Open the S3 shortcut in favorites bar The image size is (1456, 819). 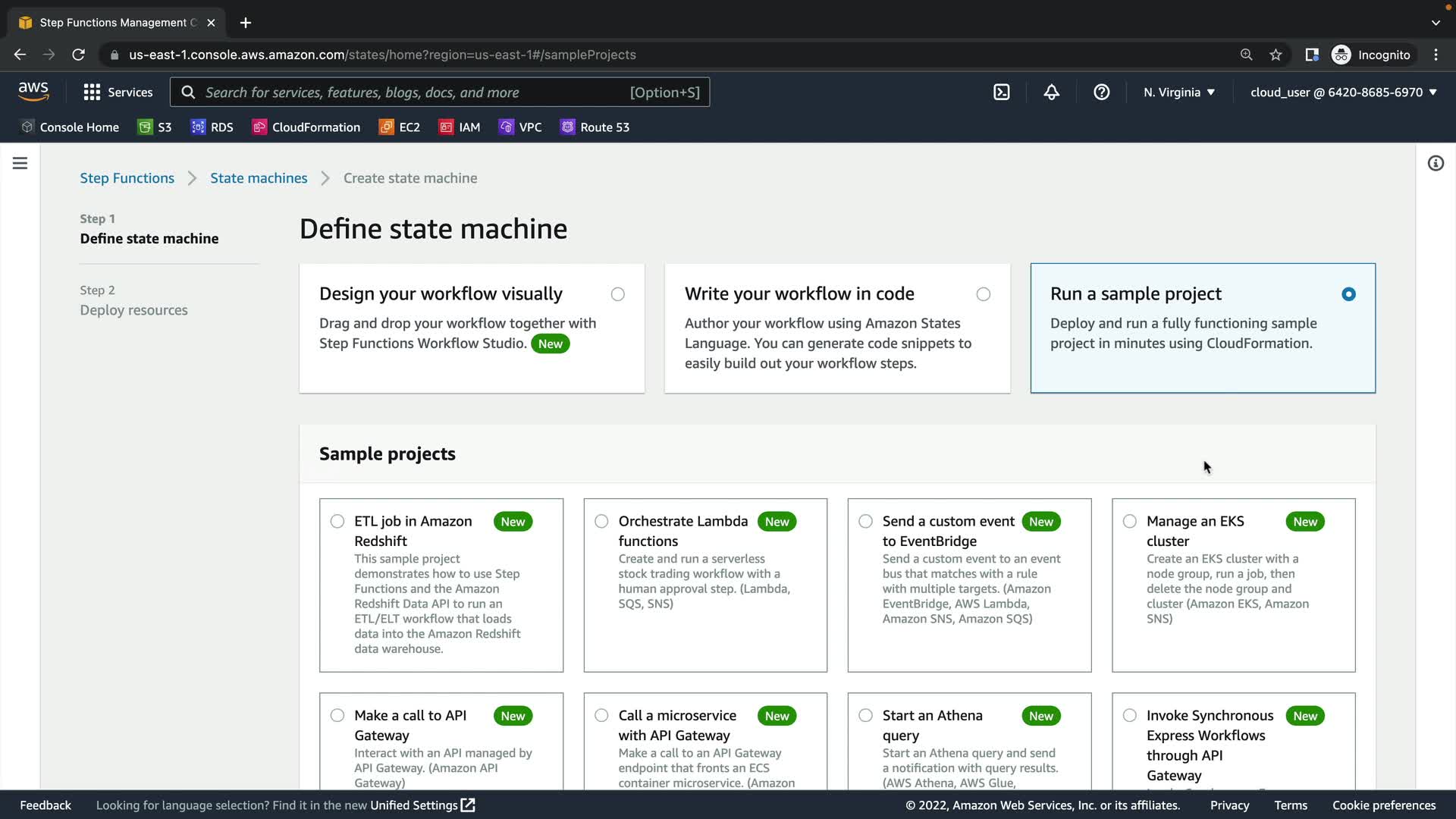coord(155,127)
